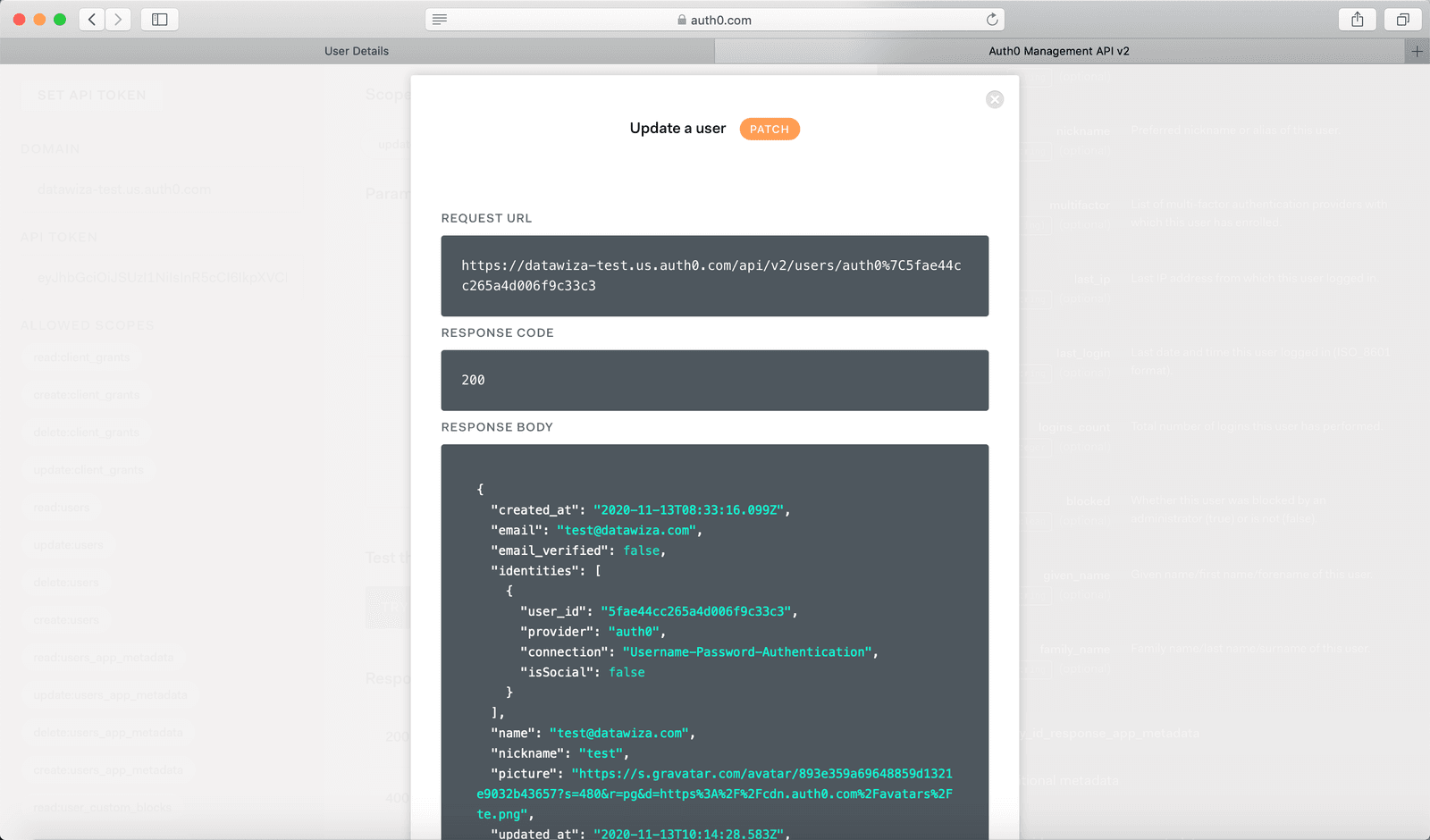Select the created_at timestamp value

tap(688, 510)
